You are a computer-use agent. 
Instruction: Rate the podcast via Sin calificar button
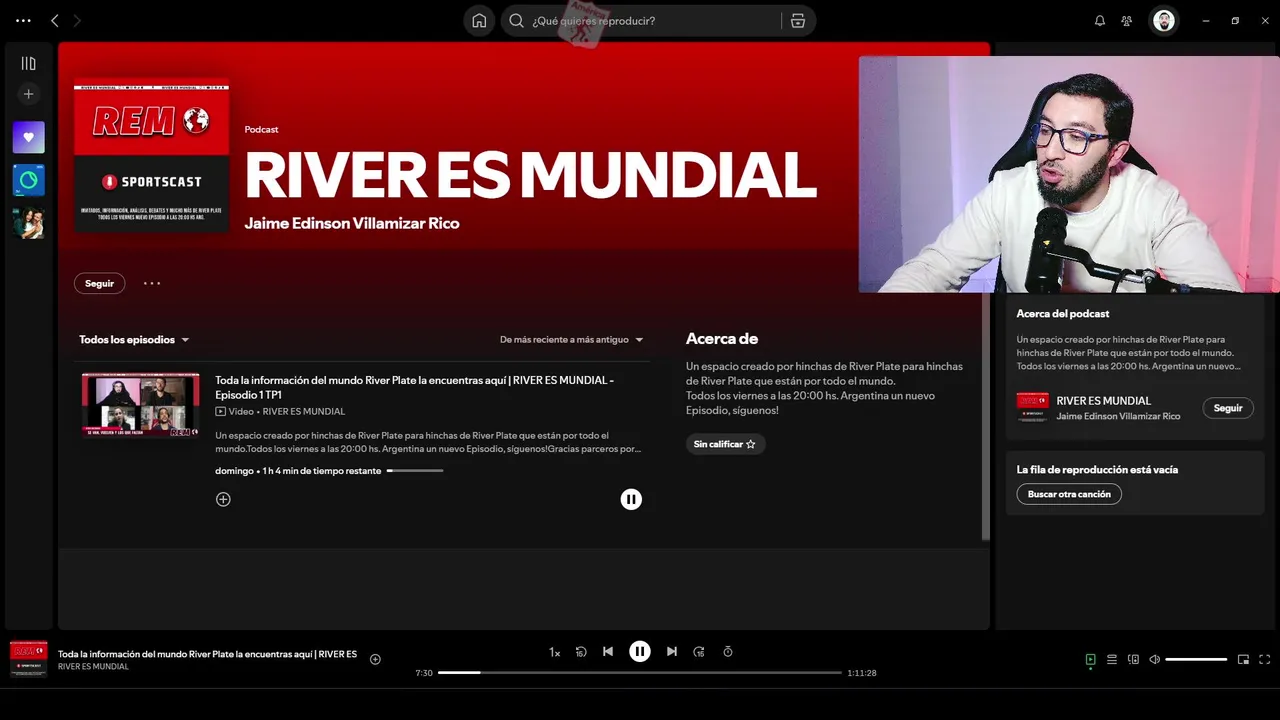(725, 444)
